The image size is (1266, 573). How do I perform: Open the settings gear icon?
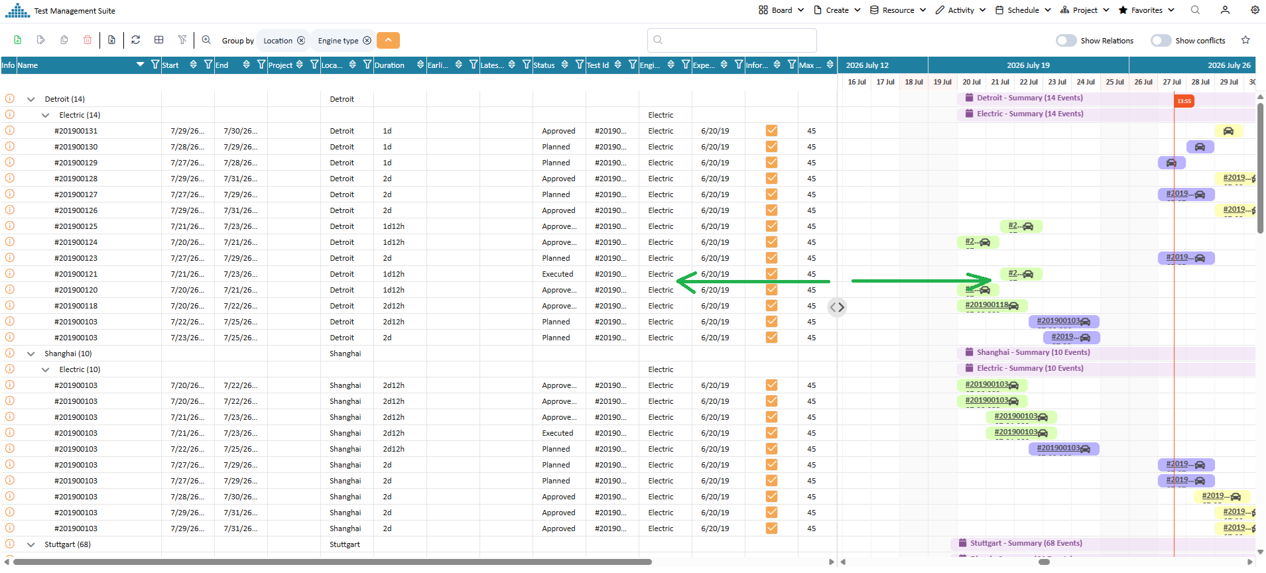(1255, 10)
